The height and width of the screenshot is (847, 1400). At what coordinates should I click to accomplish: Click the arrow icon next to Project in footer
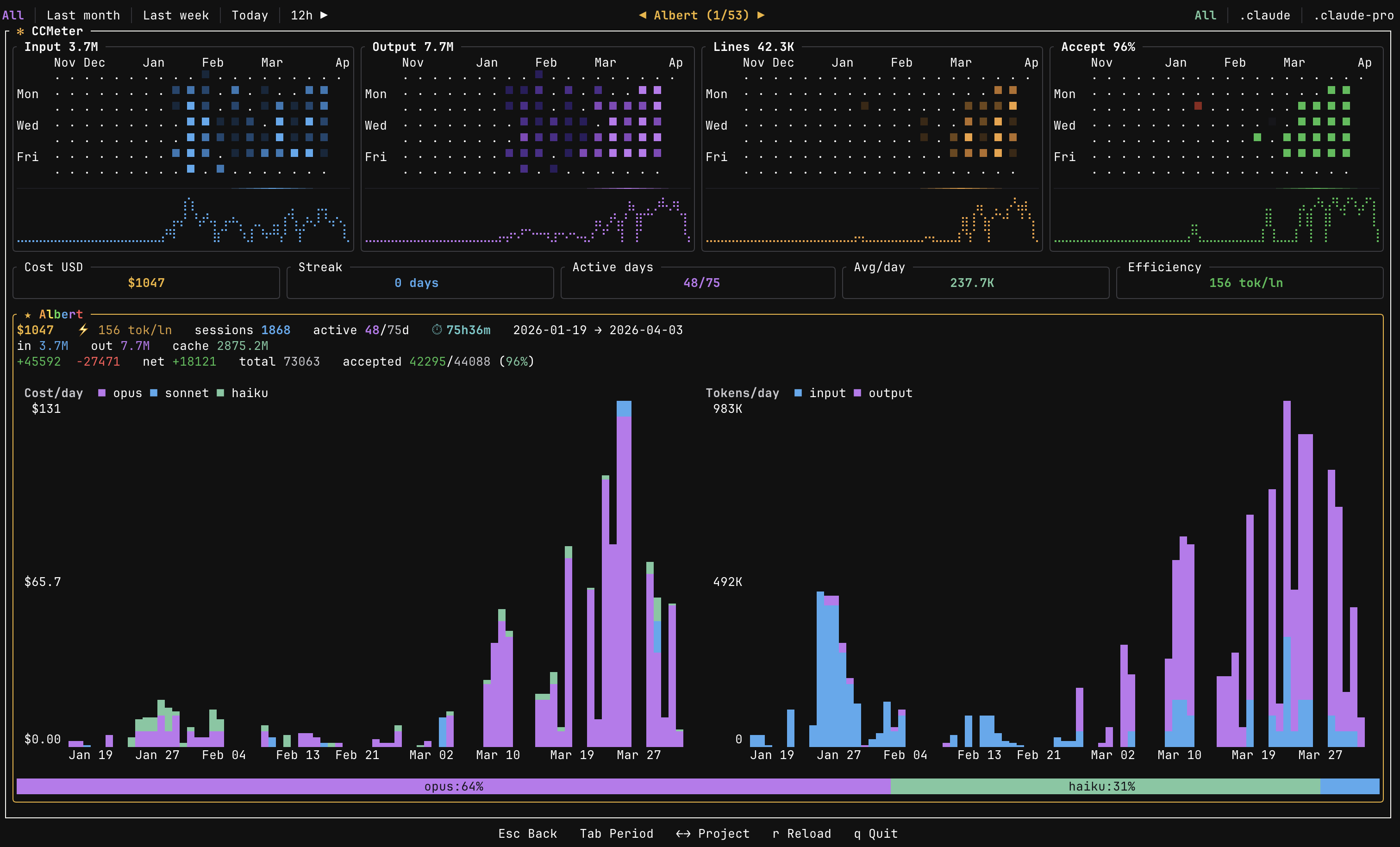click(x=682, y=834)
